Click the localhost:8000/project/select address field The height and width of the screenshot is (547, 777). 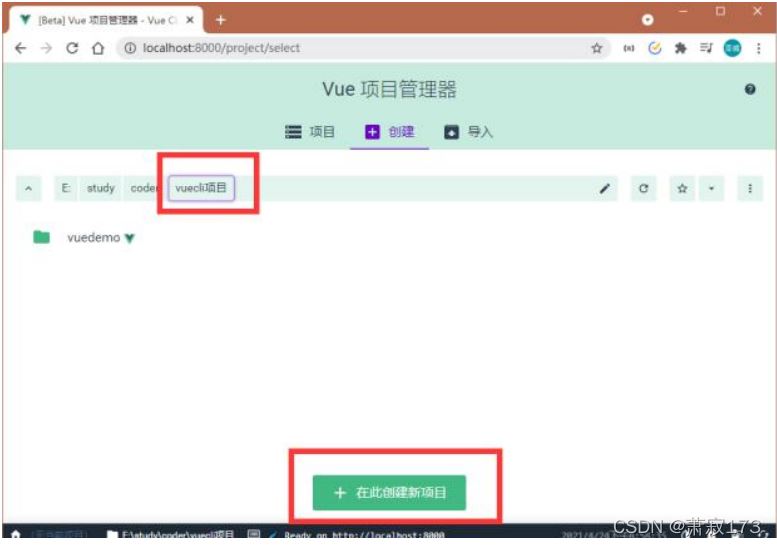coord(364,48)
